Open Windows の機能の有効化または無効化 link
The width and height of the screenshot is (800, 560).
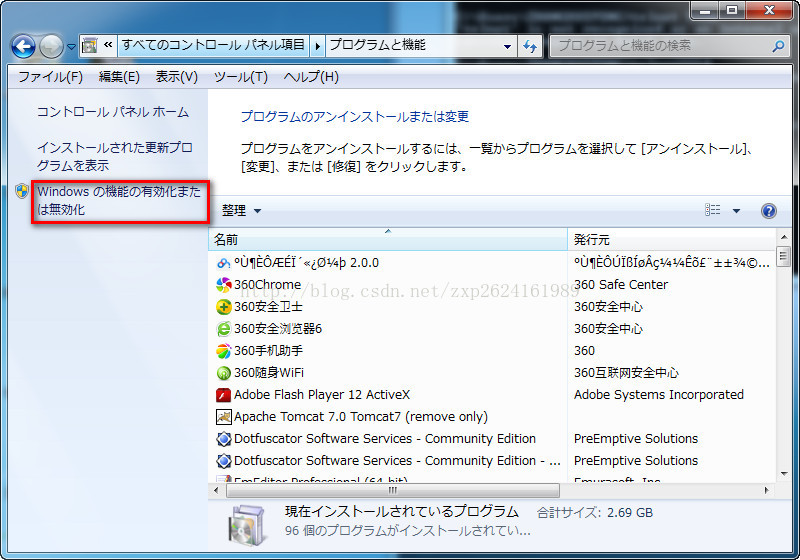(x=119, y=200)
